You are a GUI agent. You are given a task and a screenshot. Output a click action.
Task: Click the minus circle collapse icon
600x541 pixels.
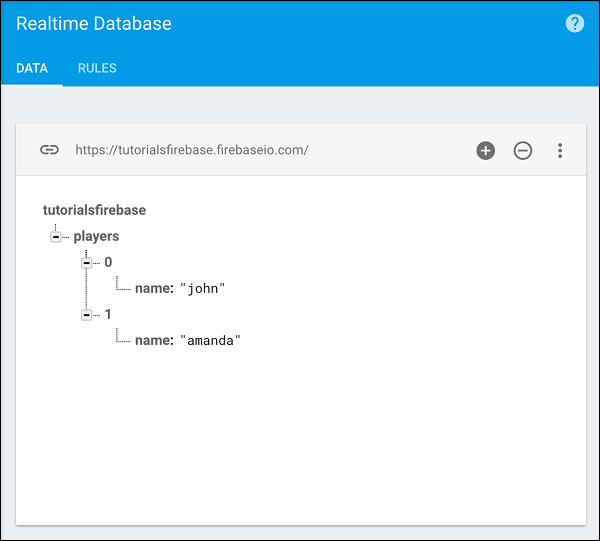point(523,151)
